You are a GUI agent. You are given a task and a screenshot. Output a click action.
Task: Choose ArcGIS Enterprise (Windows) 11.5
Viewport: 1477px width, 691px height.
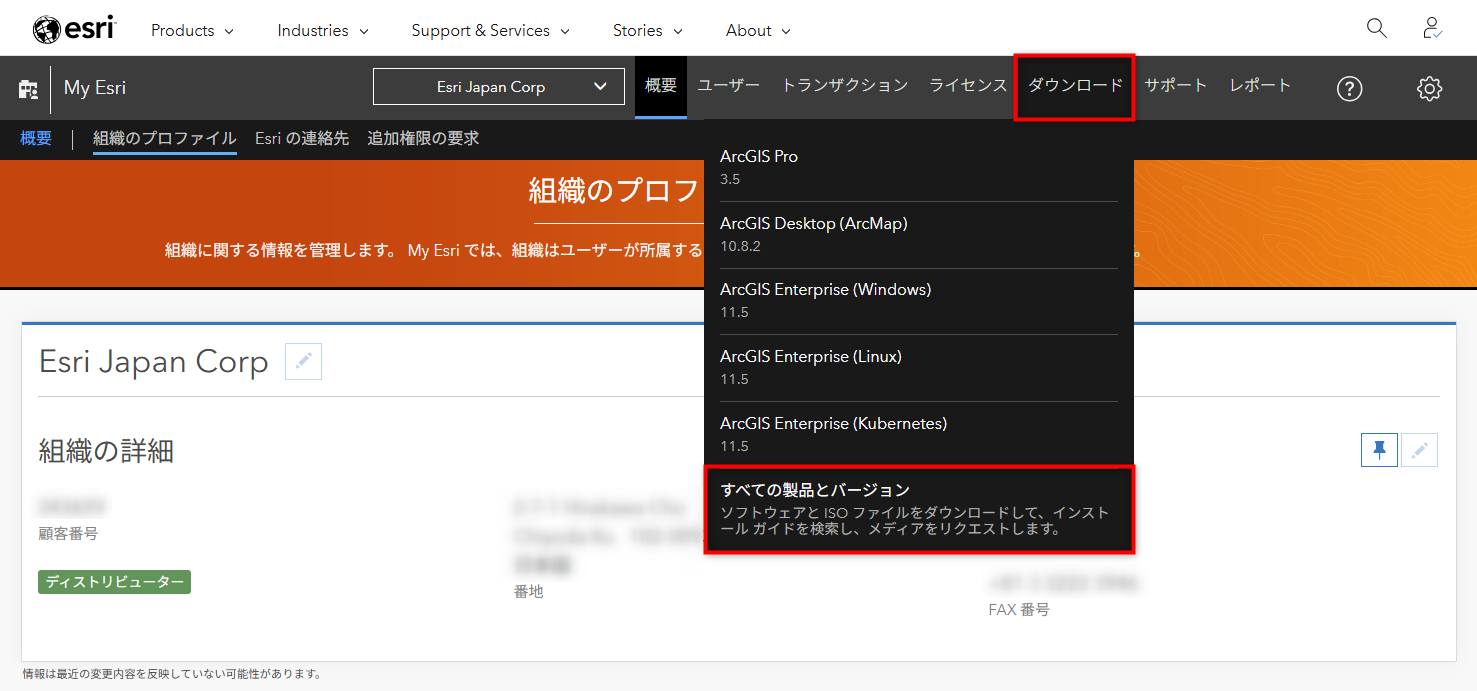(x=919, y=301)
